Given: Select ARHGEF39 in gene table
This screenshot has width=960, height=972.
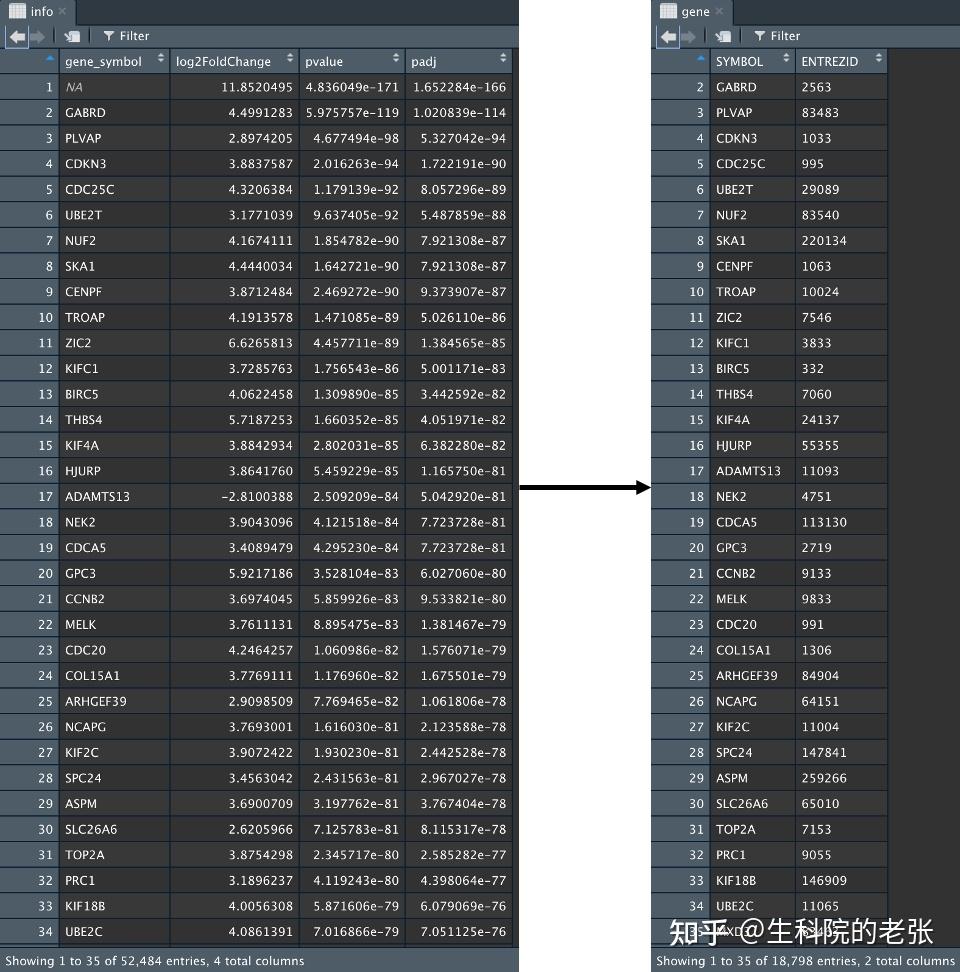Looking at the screenshot, I should tap(746, 676).
